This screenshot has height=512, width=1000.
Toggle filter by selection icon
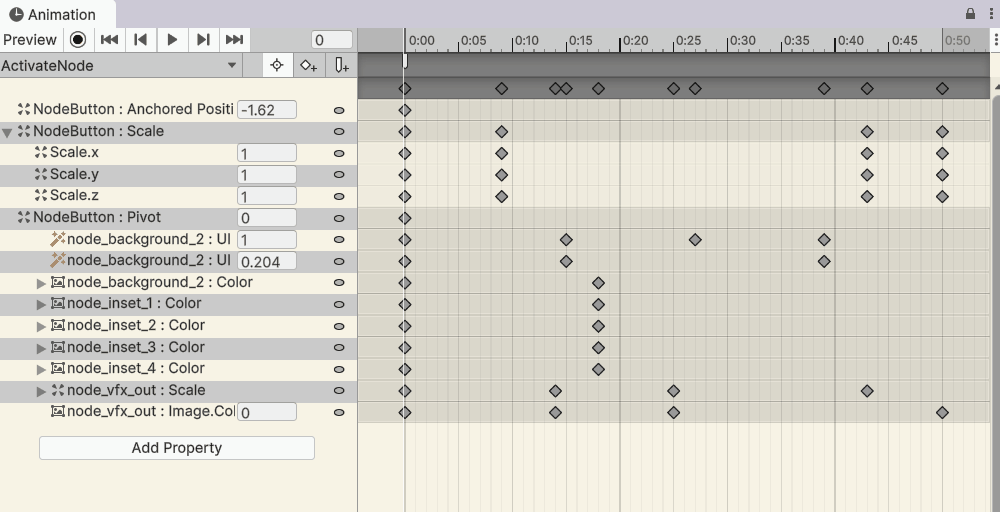277,65
